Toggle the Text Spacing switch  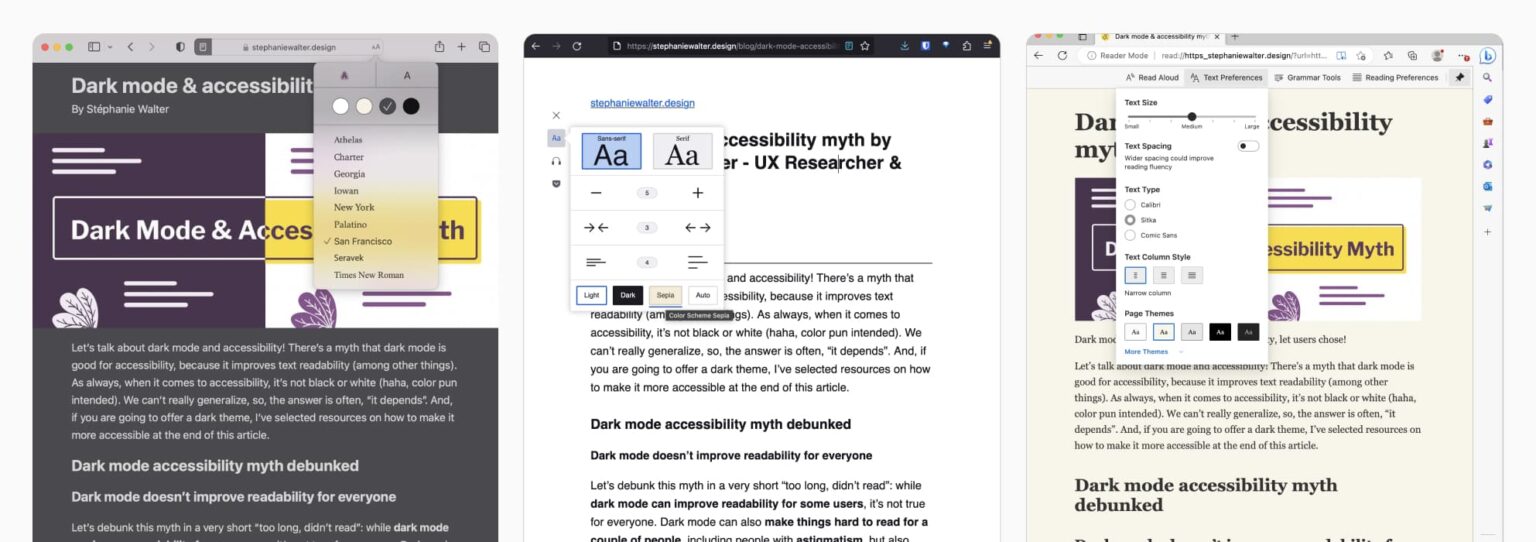coord(1247,146)
